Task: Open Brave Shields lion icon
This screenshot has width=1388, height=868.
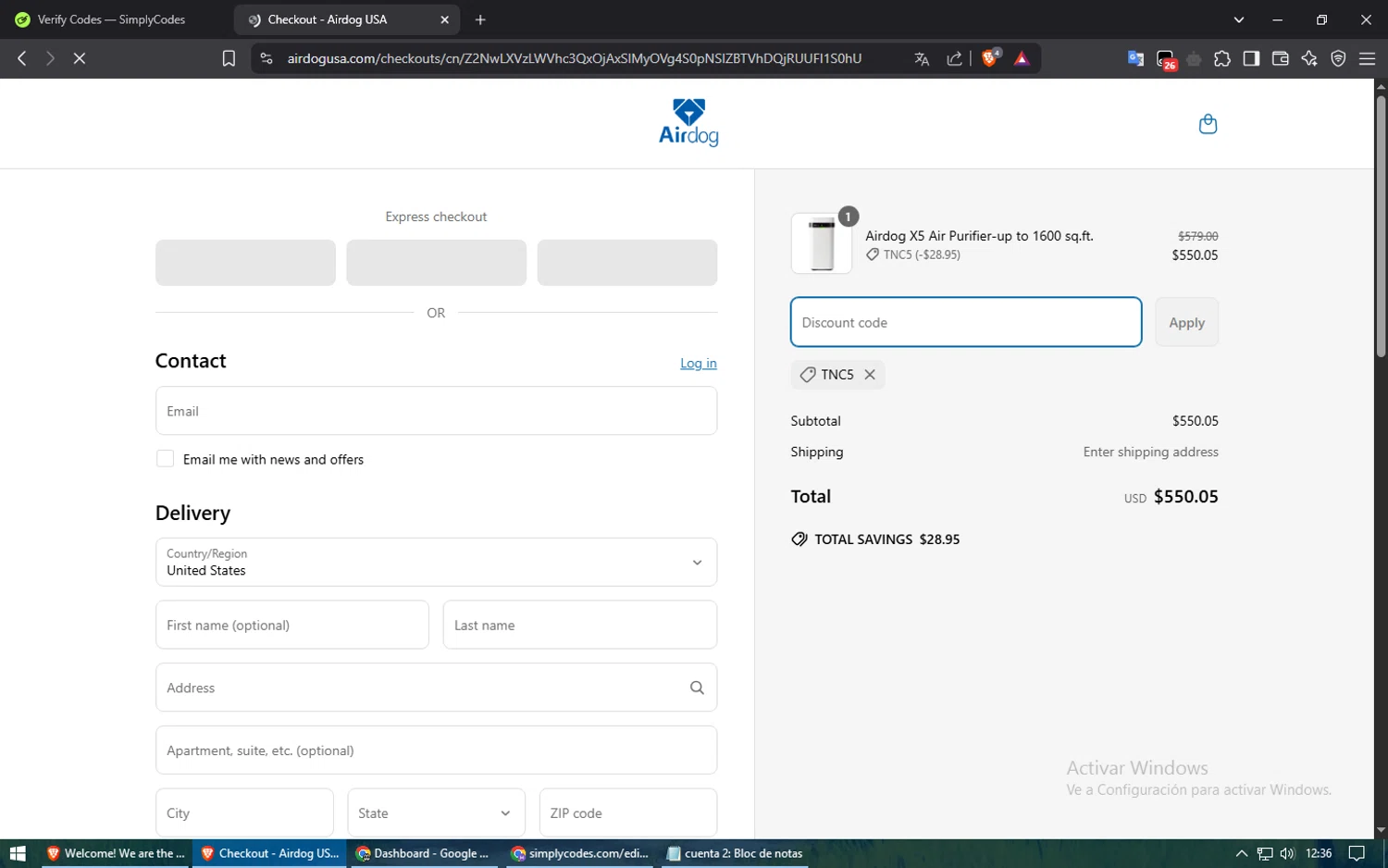Action: [991, 58]
